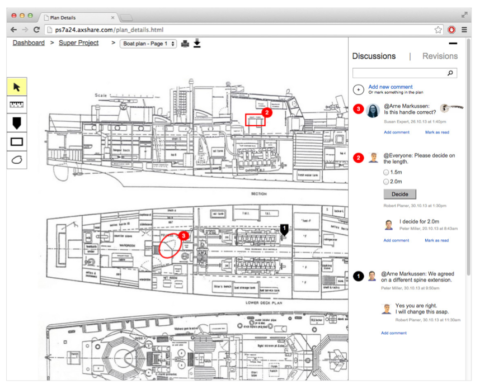This screenshot has width=480, height=389.
Task: Open red browser extension icon
Action: 452,30
